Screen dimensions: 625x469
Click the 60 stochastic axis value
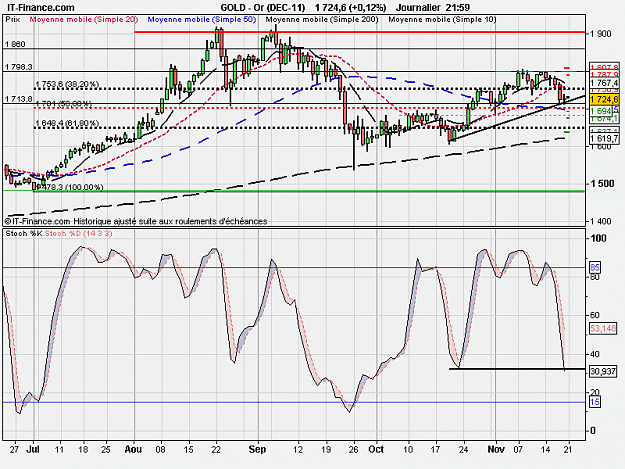pyautogui.click(x=595, y=315)
